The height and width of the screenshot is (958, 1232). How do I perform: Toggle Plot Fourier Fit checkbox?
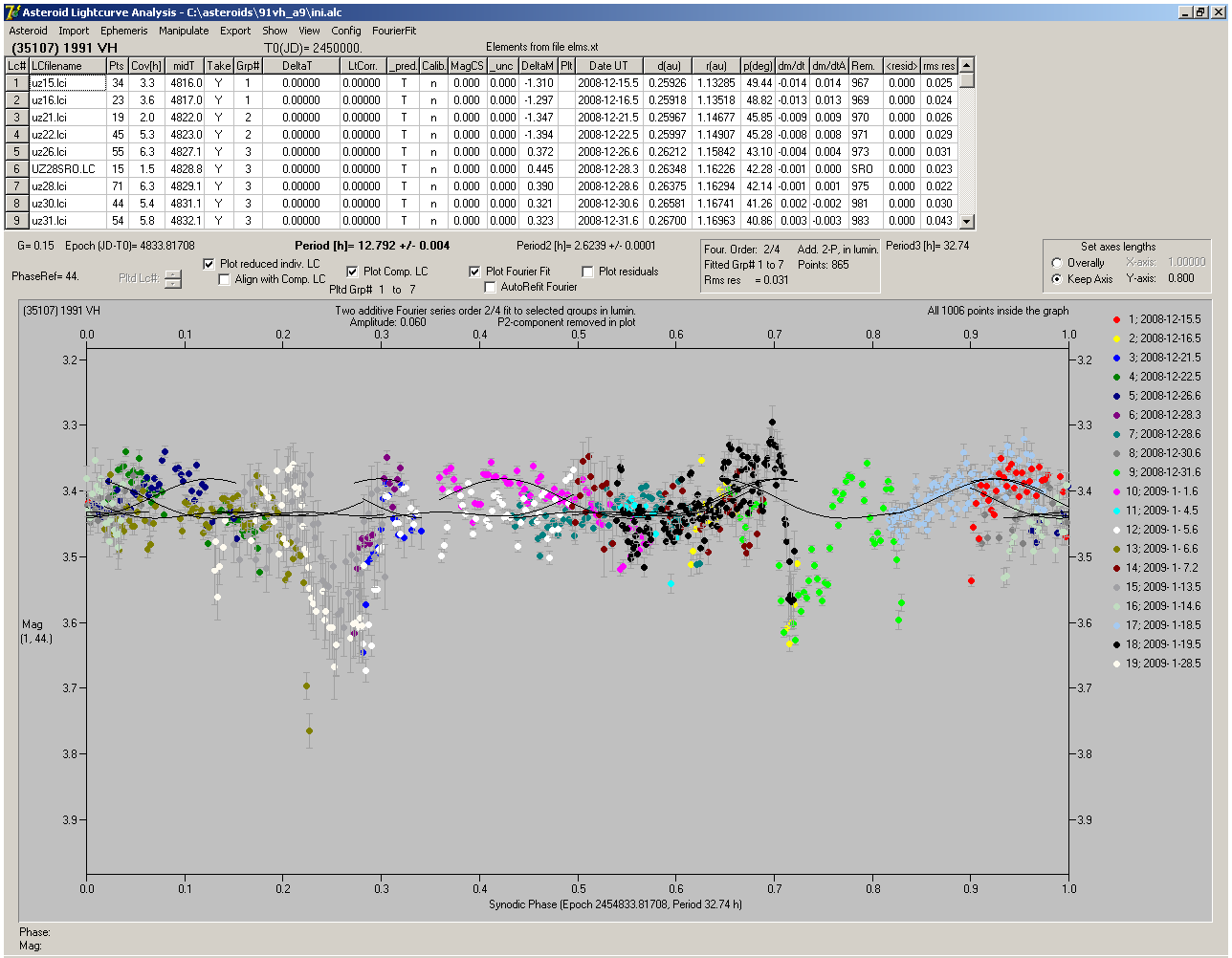point(474,272)
